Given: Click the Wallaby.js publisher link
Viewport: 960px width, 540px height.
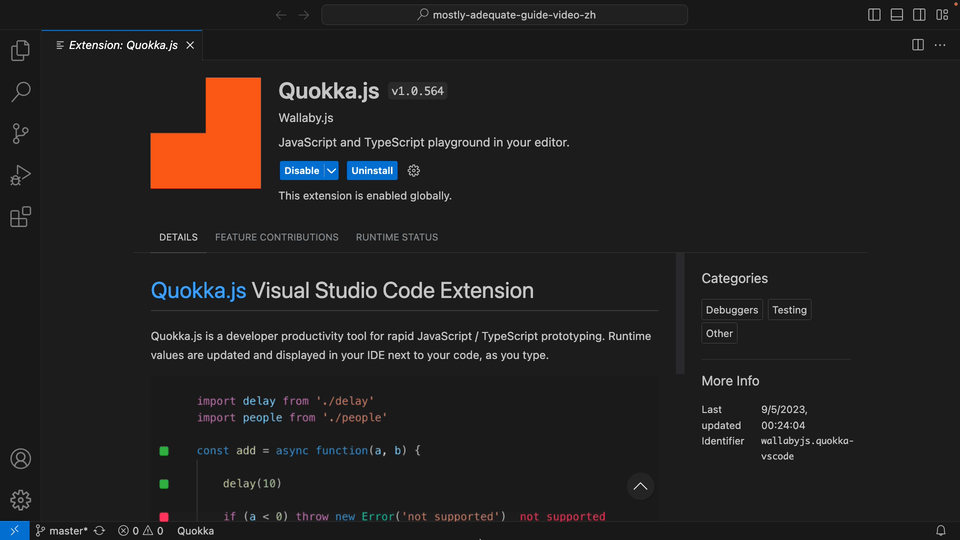Looking at the screenshot, I should pyautogui.click(x=306, y=118).
